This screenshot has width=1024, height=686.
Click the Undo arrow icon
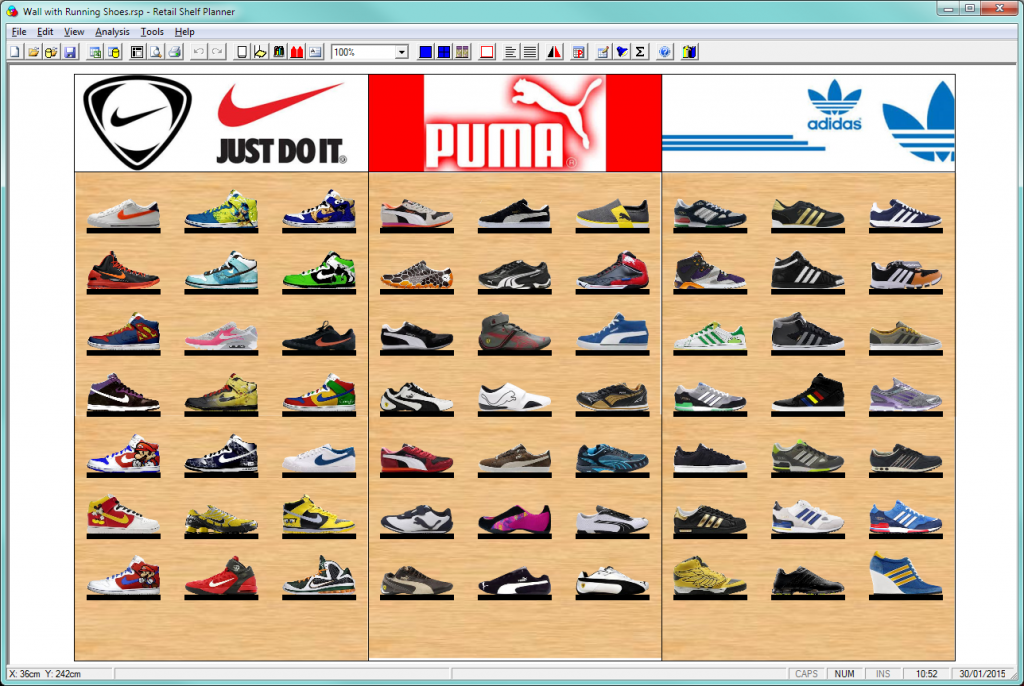click(x=199, y=52)
